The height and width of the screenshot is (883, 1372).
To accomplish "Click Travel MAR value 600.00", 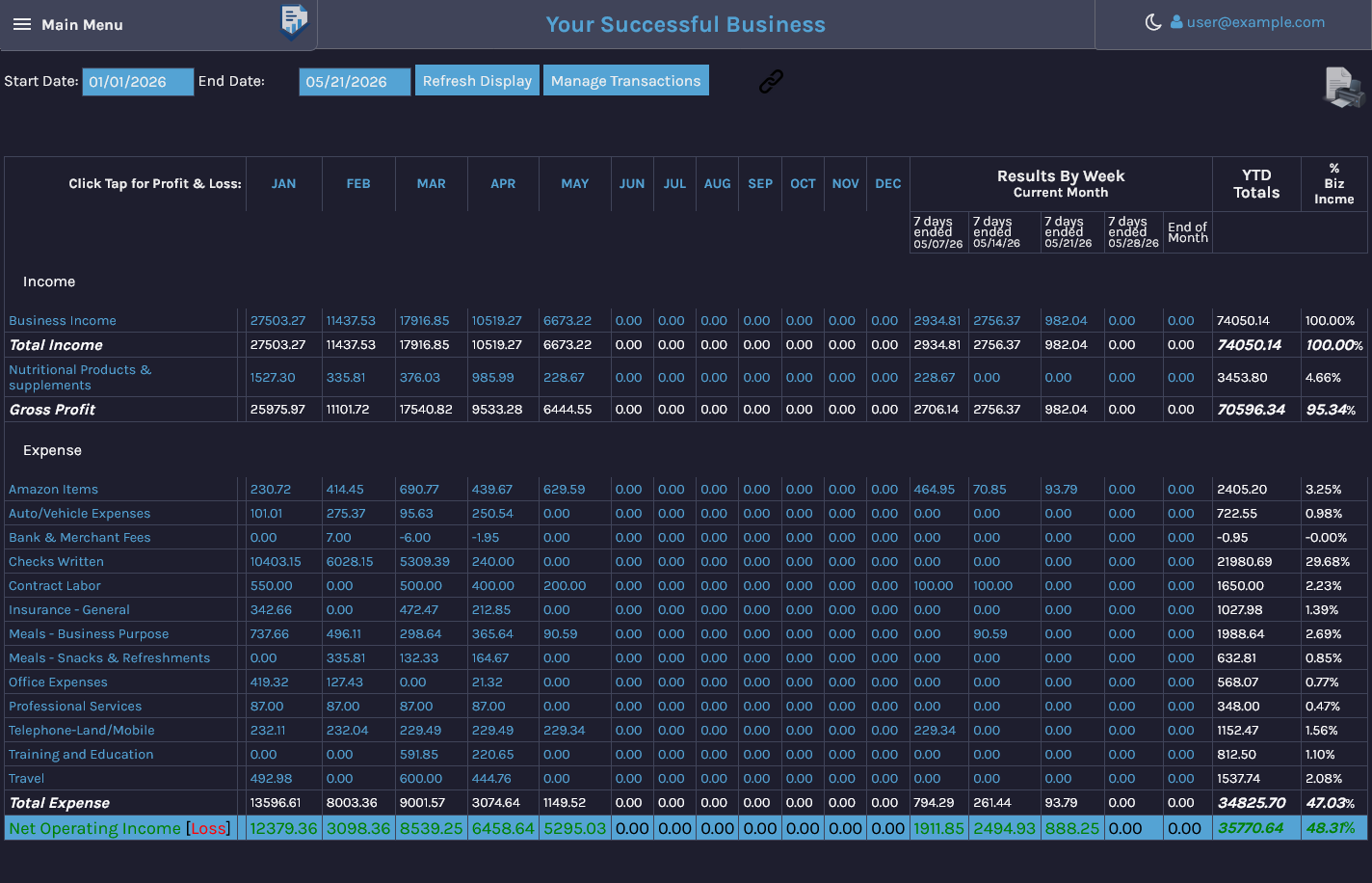I will pos(421,779).
